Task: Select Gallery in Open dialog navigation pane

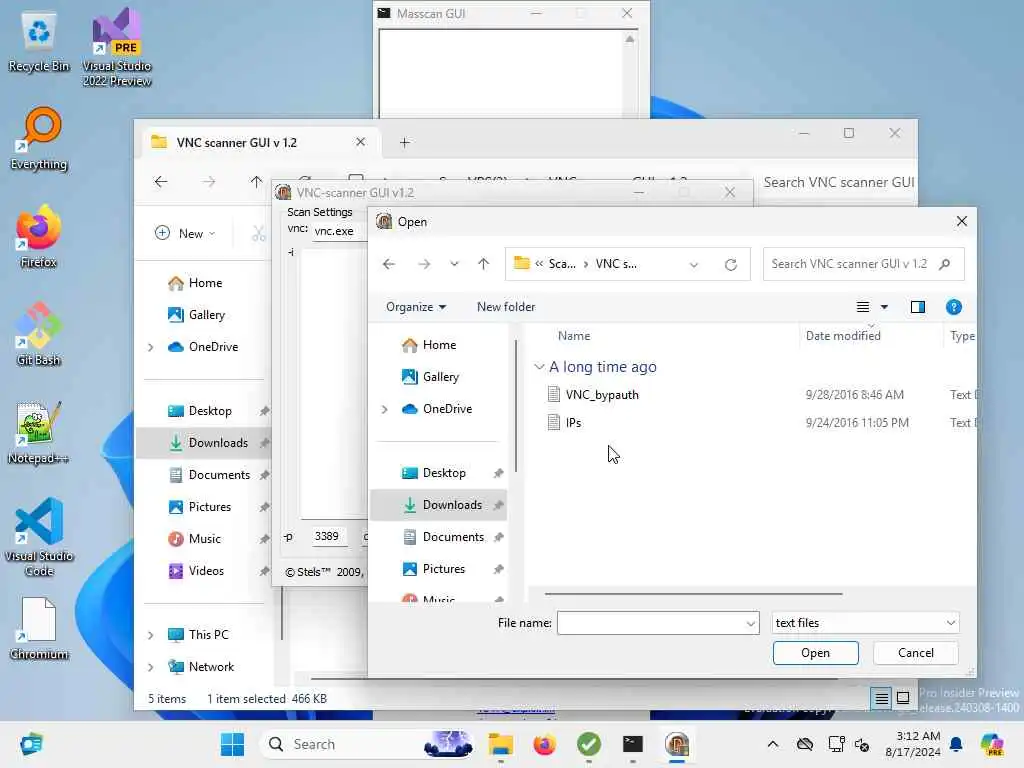Action: pos(438,377)
